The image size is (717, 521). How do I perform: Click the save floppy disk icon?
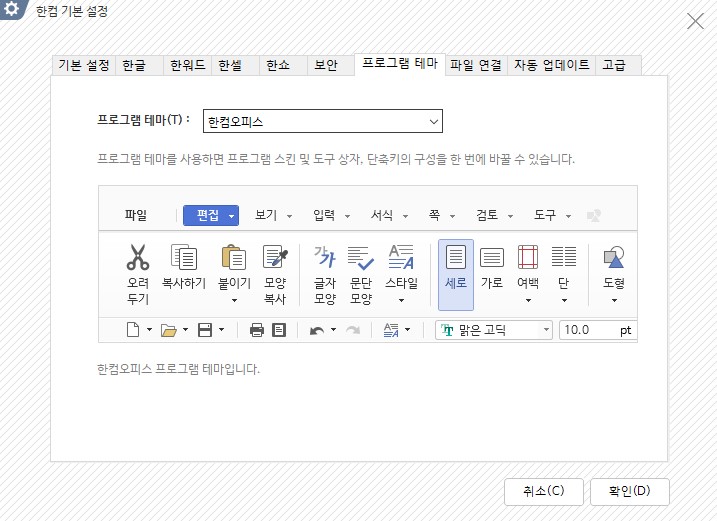click(205, 330)
